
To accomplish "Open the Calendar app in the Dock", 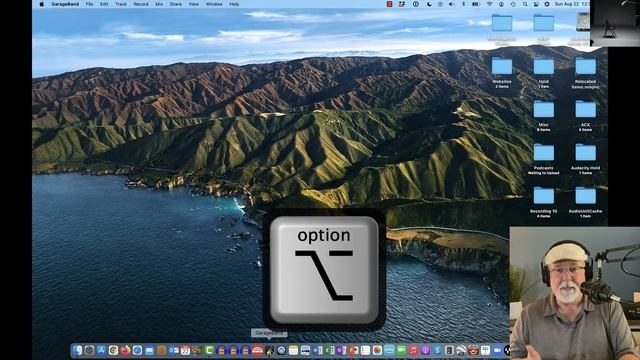I will pyautogui.click(x=185, y=350).
